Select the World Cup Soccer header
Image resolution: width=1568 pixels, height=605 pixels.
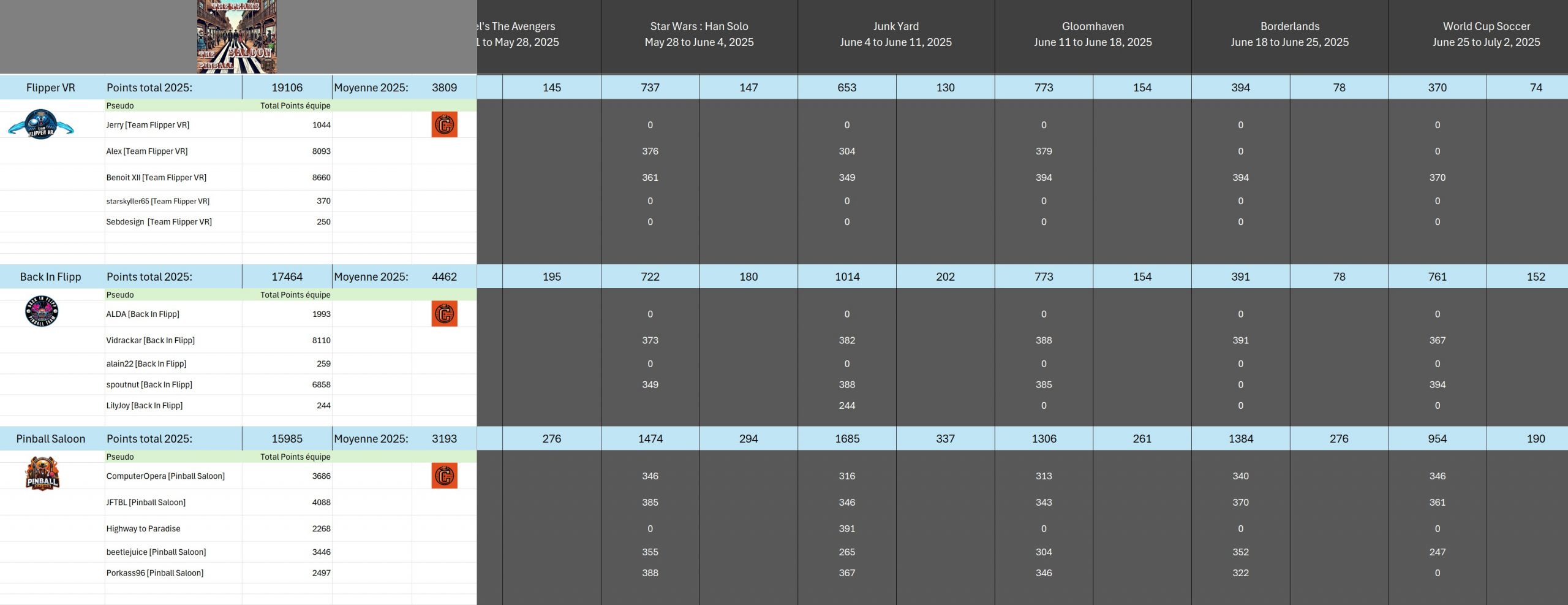point(1486,34)
